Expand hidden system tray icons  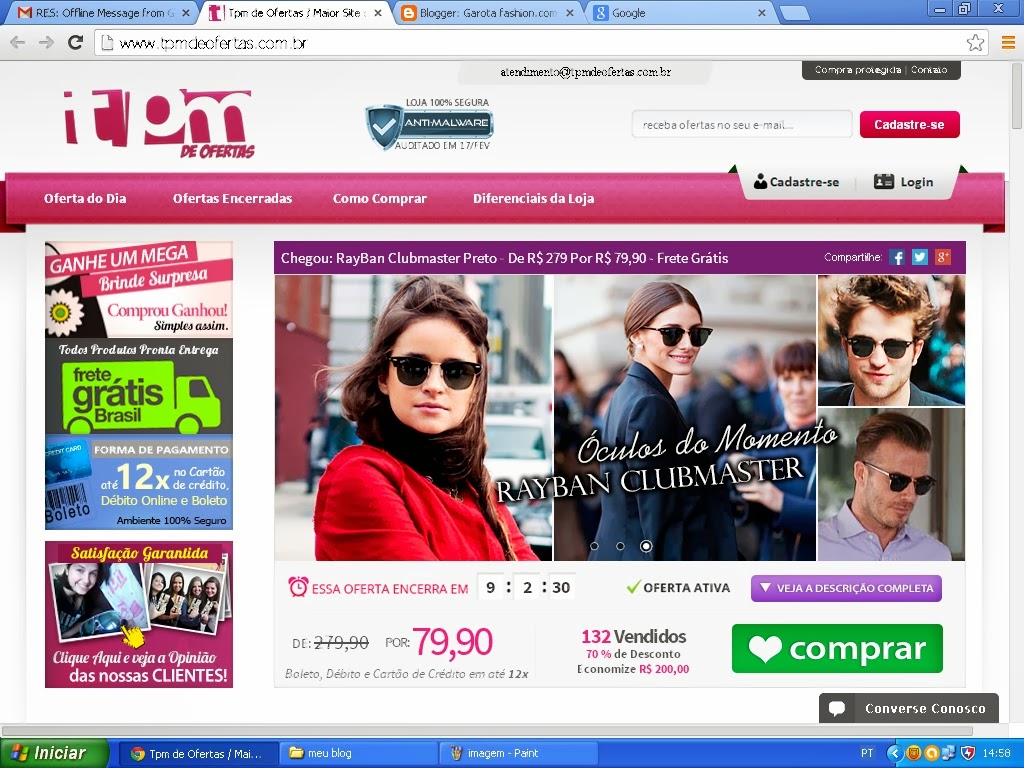point(893,754)
